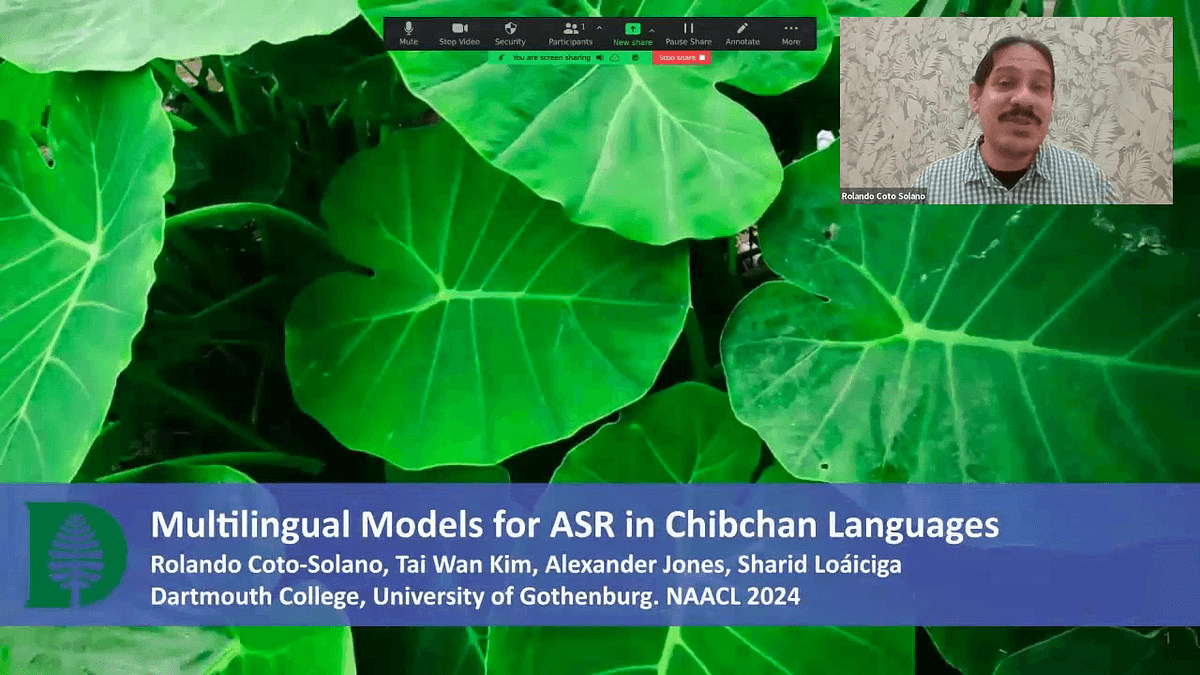Click the shield icon in sharing bar
The width and height of the screenshot is (1200, 675).
coord(634,58)
